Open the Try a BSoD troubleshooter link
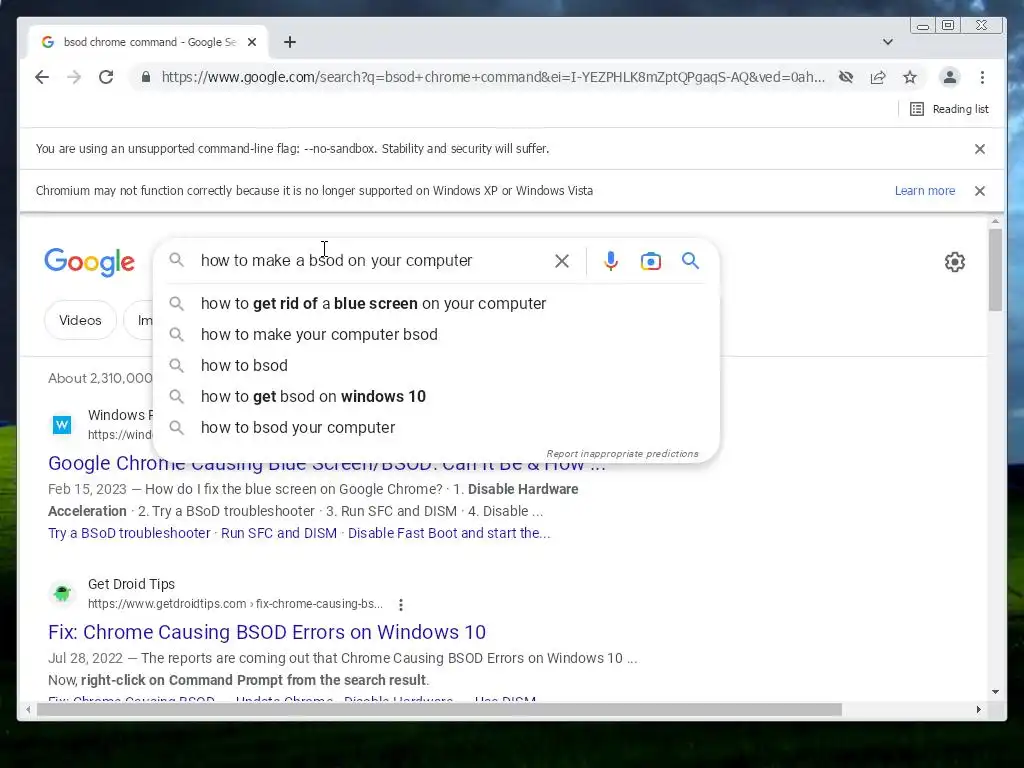 pyautogui.click(x=129, y=533)
